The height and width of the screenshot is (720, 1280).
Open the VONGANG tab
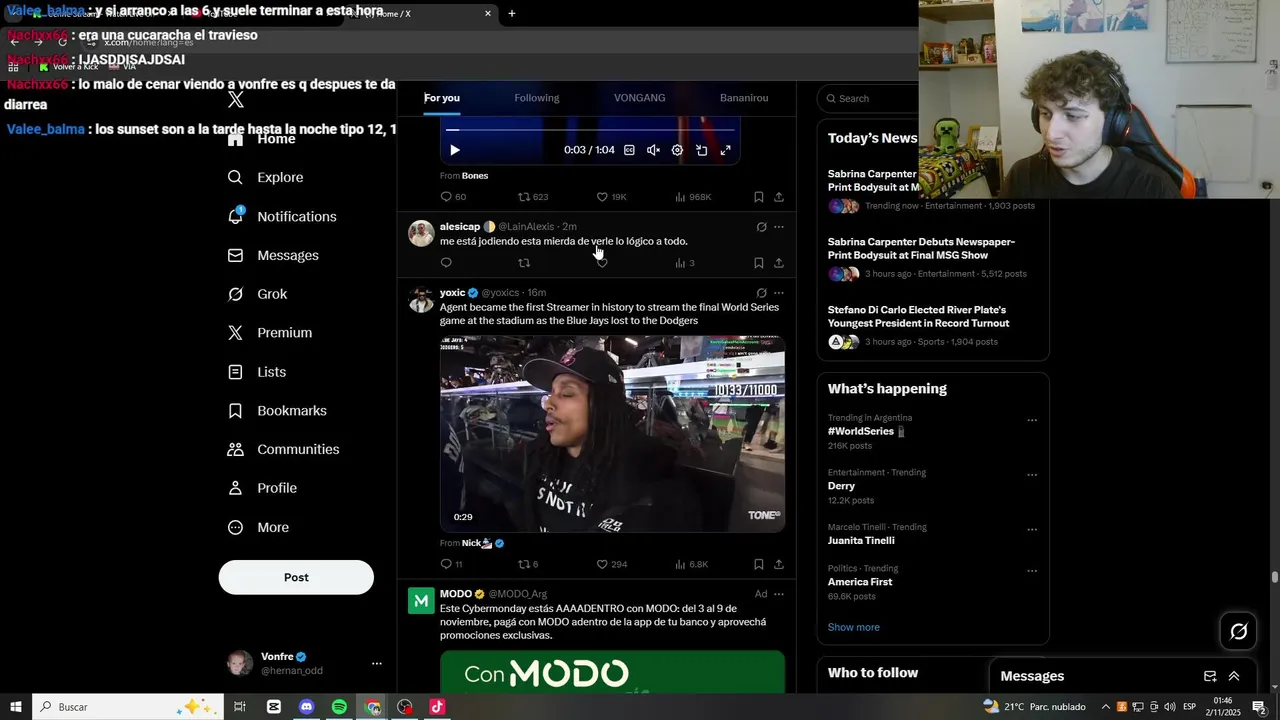tap(640, 98)
